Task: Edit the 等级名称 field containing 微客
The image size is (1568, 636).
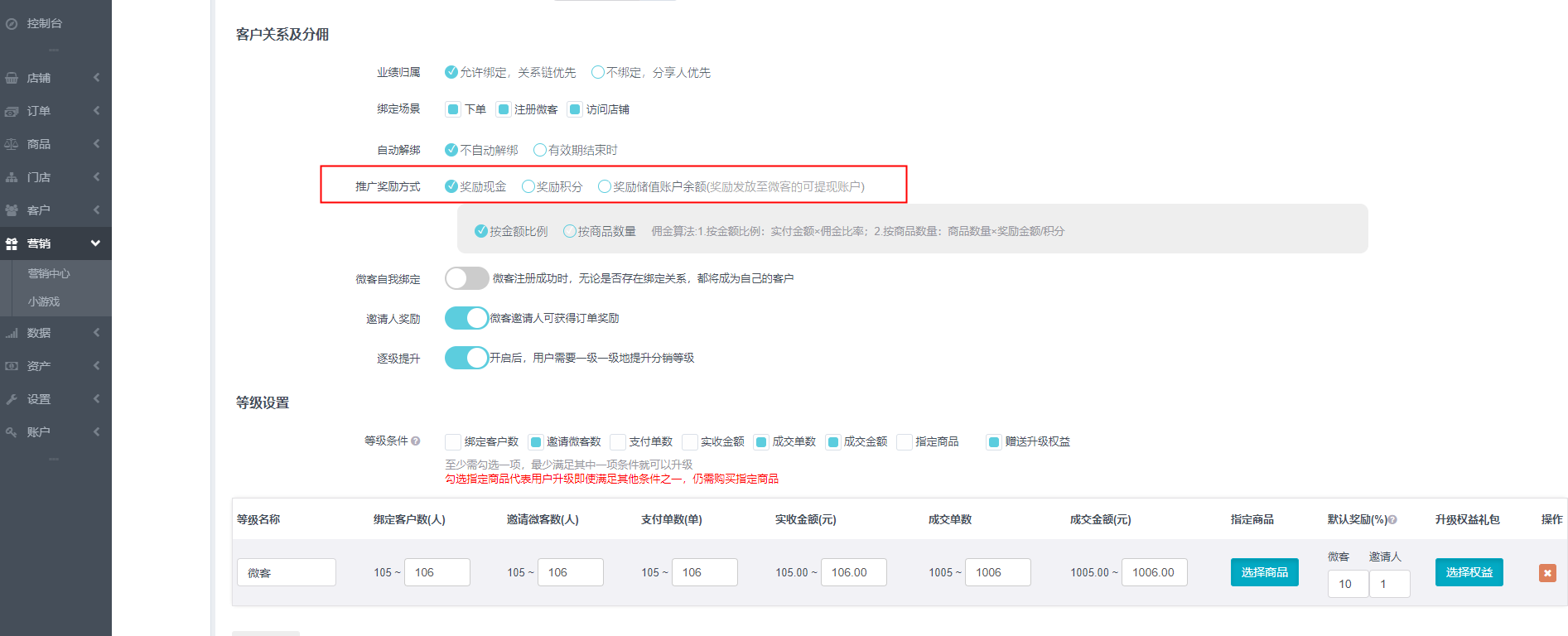Action: click(x=287, y=572)
